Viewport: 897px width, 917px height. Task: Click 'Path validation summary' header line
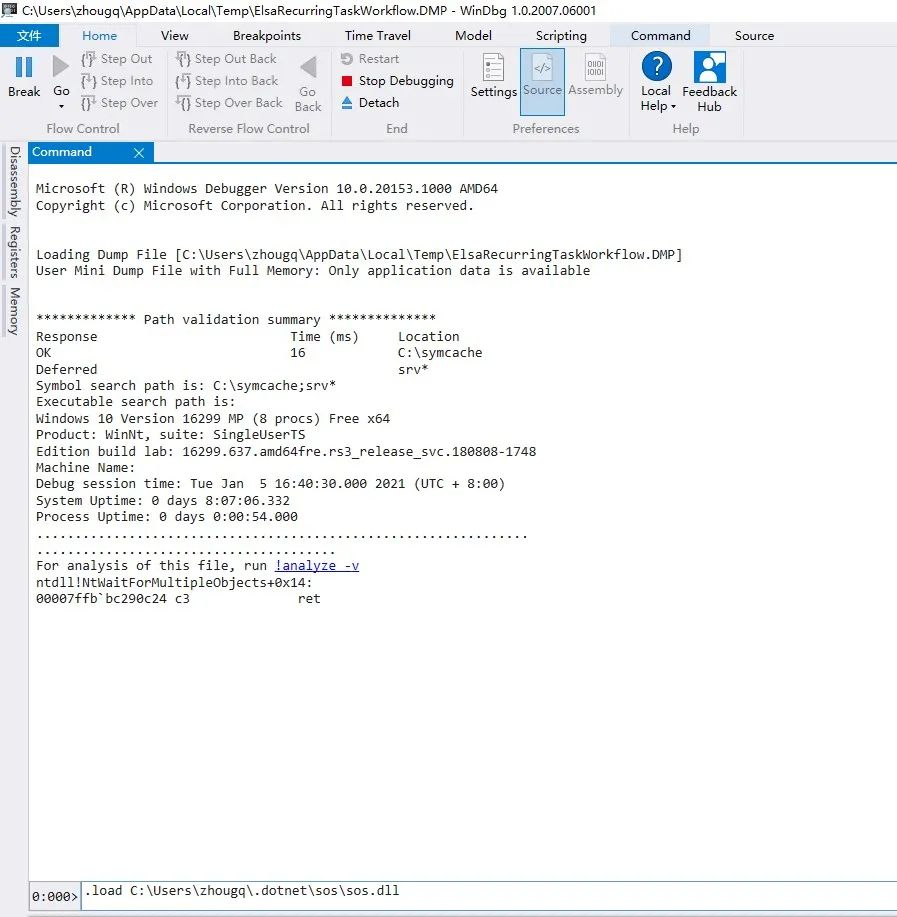pos(236,319)
